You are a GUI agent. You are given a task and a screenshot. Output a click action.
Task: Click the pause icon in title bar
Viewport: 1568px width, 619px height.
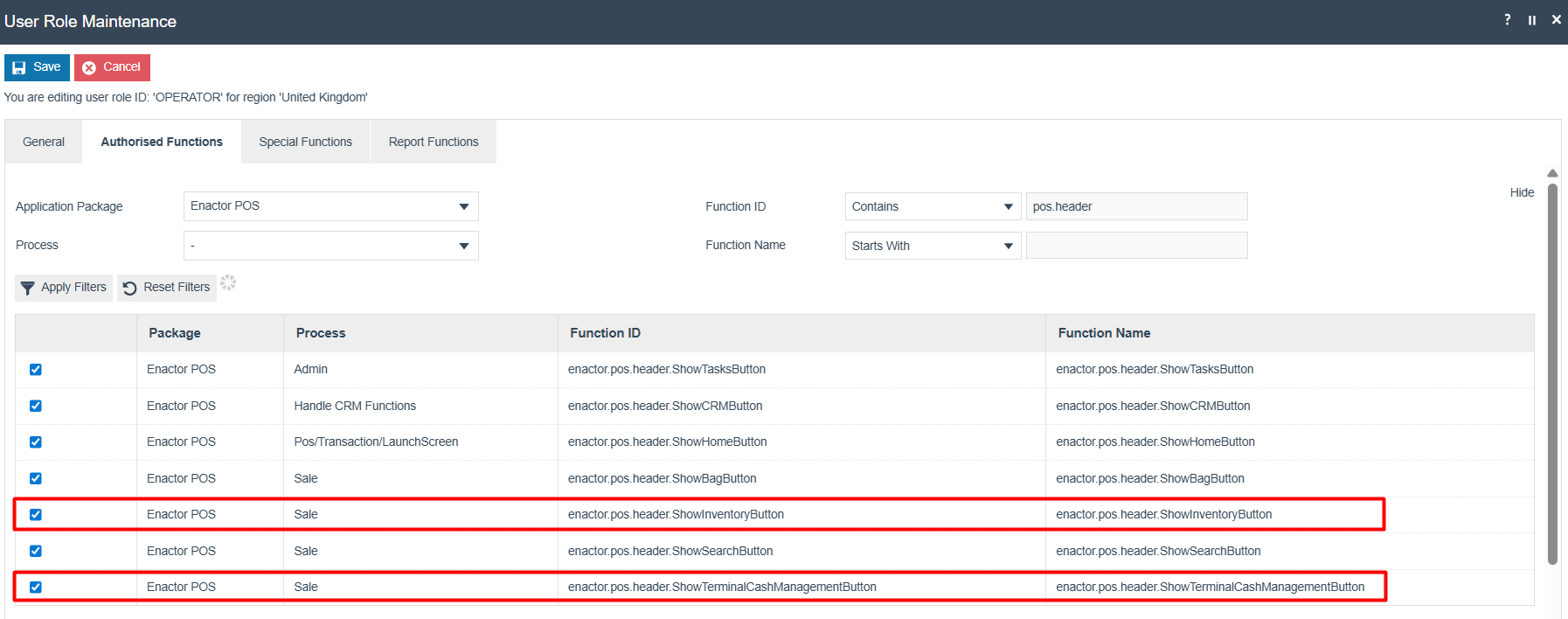click(1532, 20)
